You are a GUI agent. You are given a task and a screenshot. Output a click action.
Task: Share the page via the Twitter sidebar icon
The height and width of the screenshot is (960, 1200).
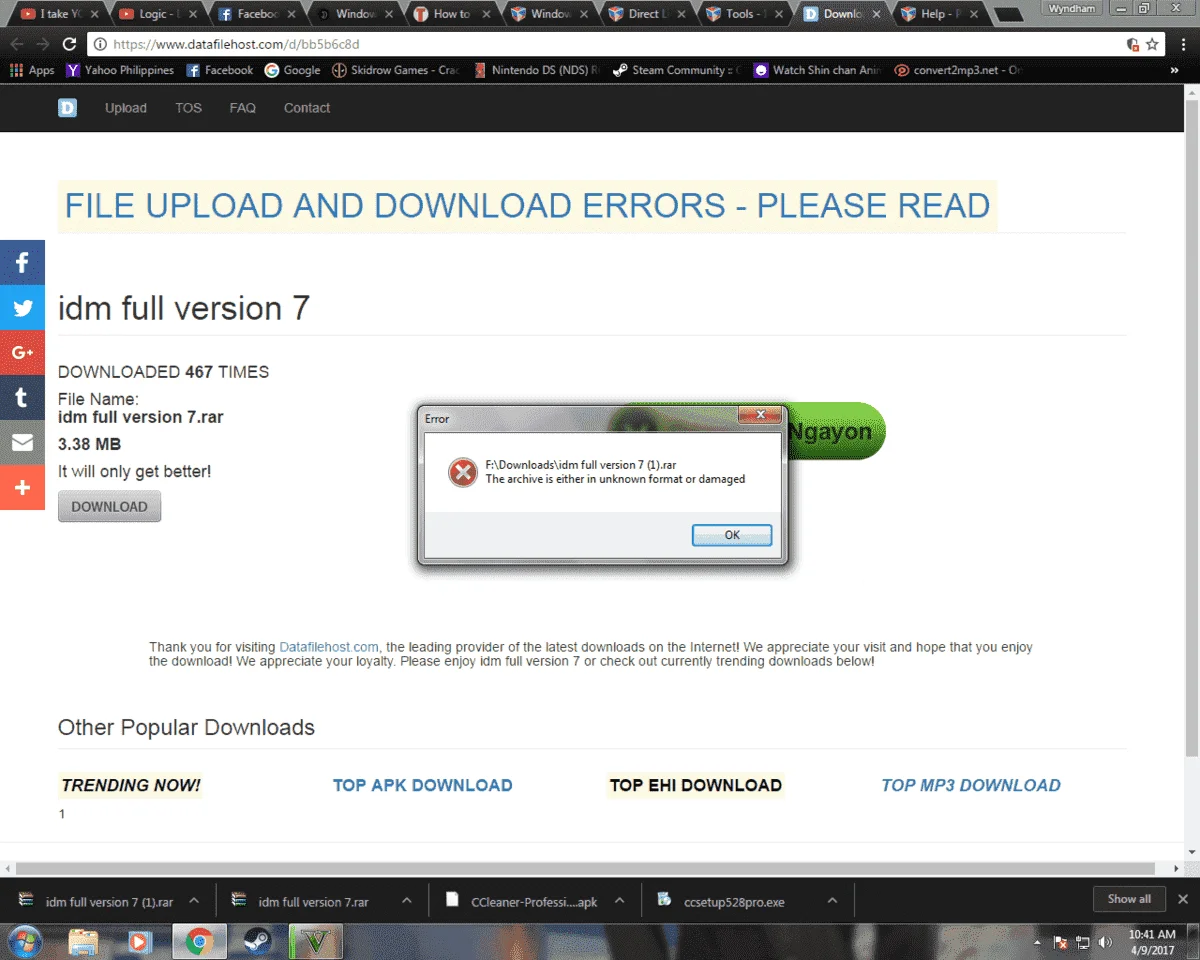point(22,308)
